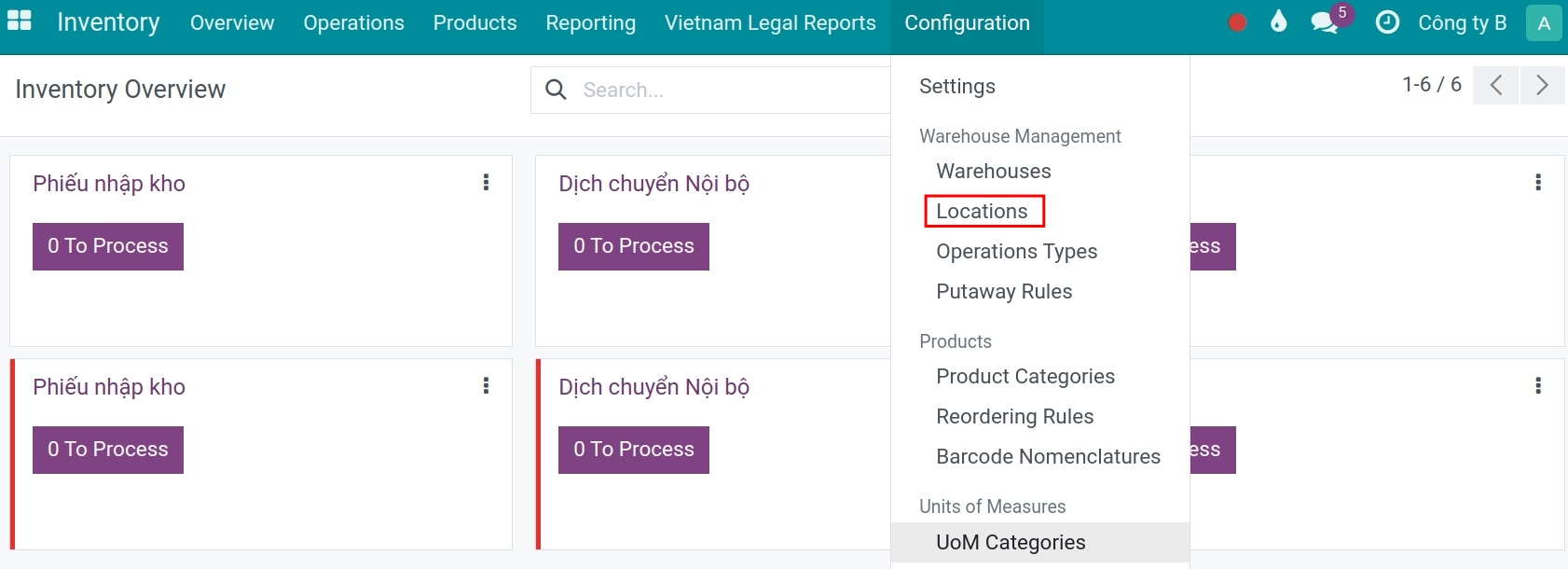The height and width of the screenshot is (569, 1568).
Task: Open the Operations menu
Action: (x=353, y=23)
